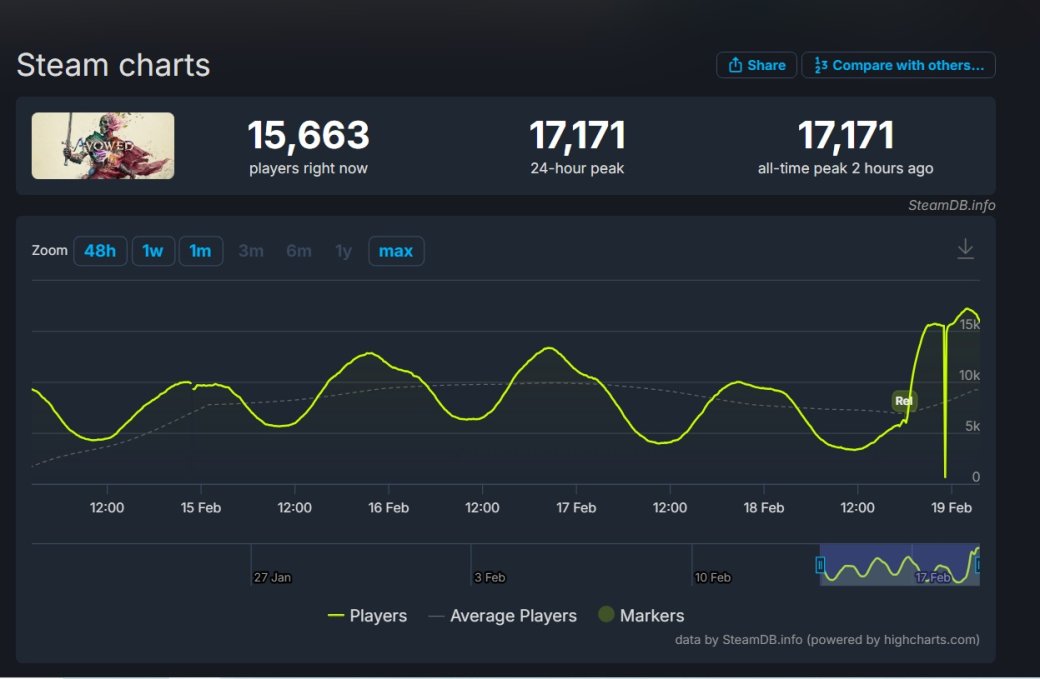Set chart zoom to 1m
This screenshot has height=679, width=1040.
[x=200, y=251]
